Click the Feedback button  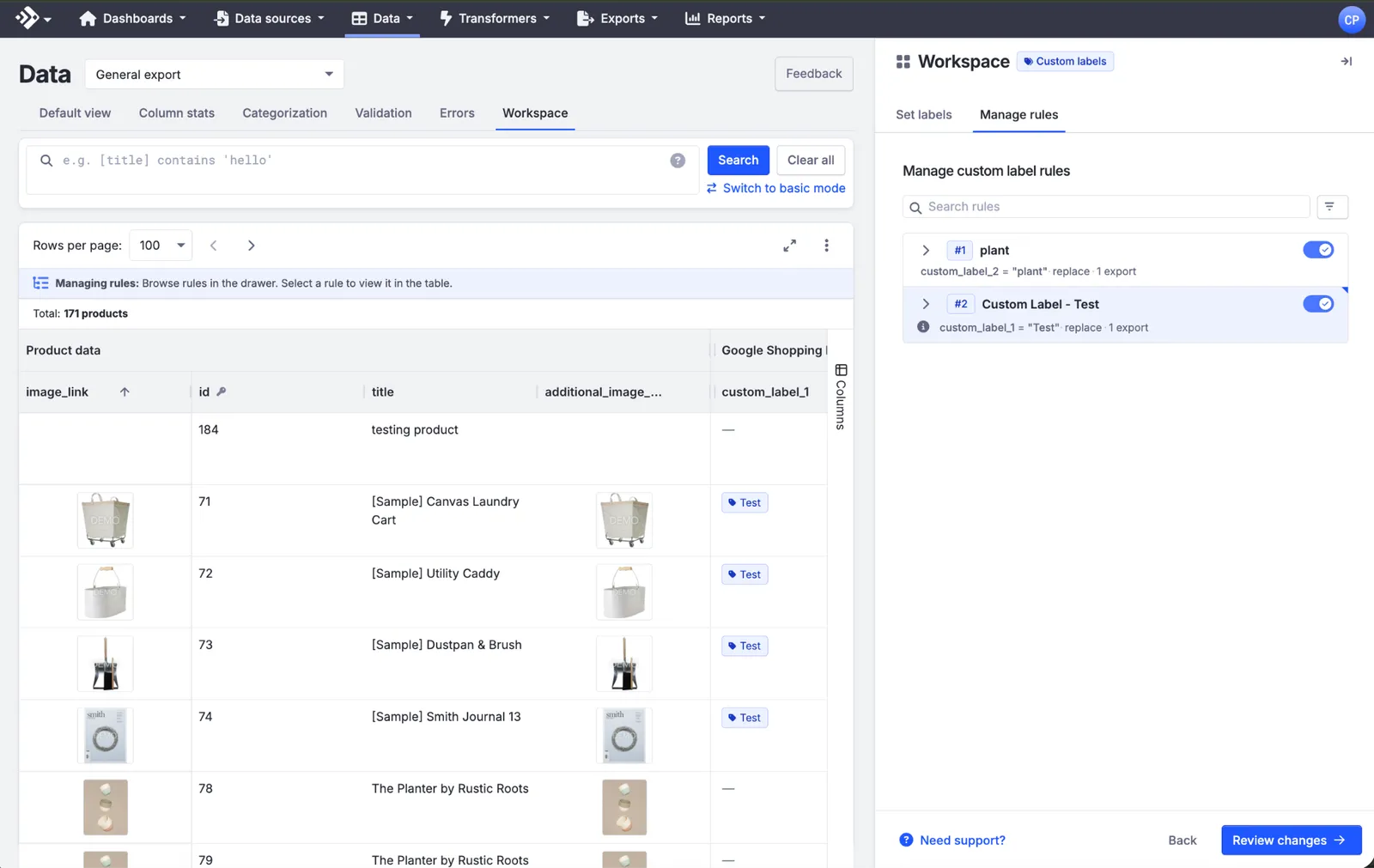[814, 74]
